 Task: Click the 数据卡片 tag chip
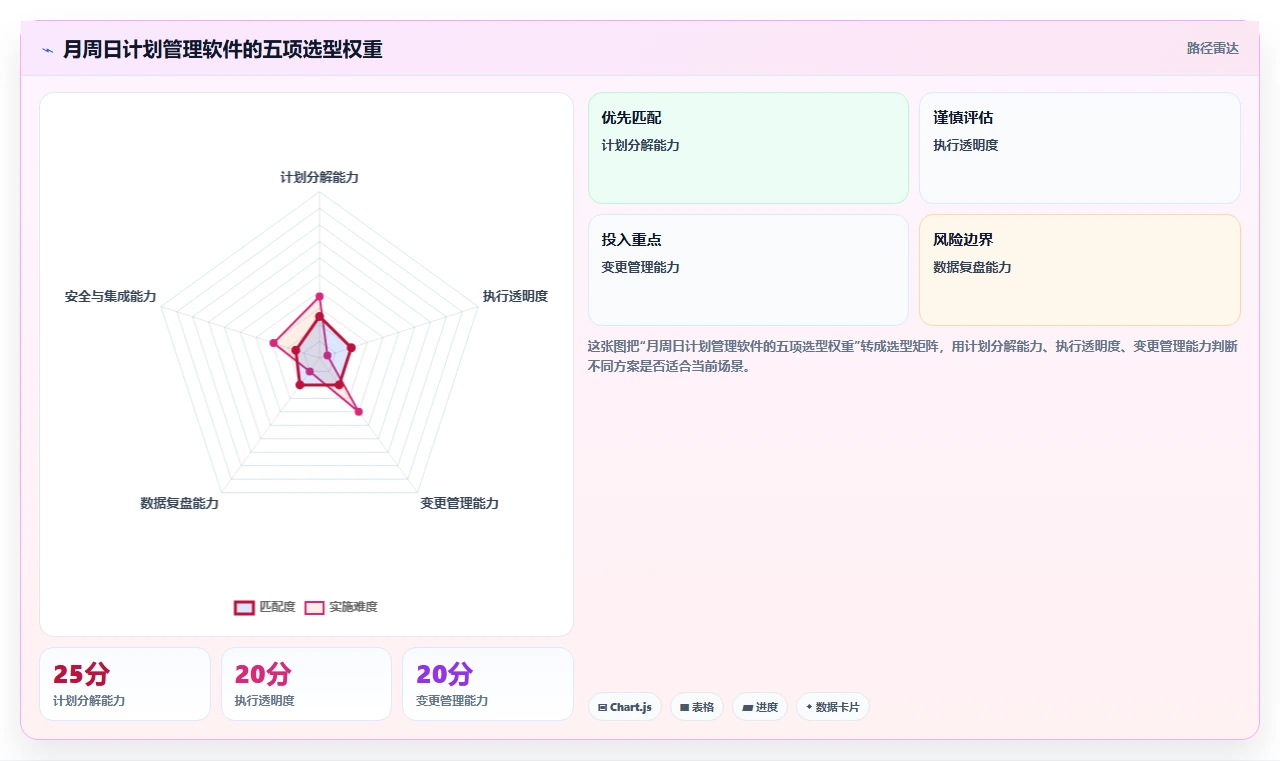(x=833, y=707)
